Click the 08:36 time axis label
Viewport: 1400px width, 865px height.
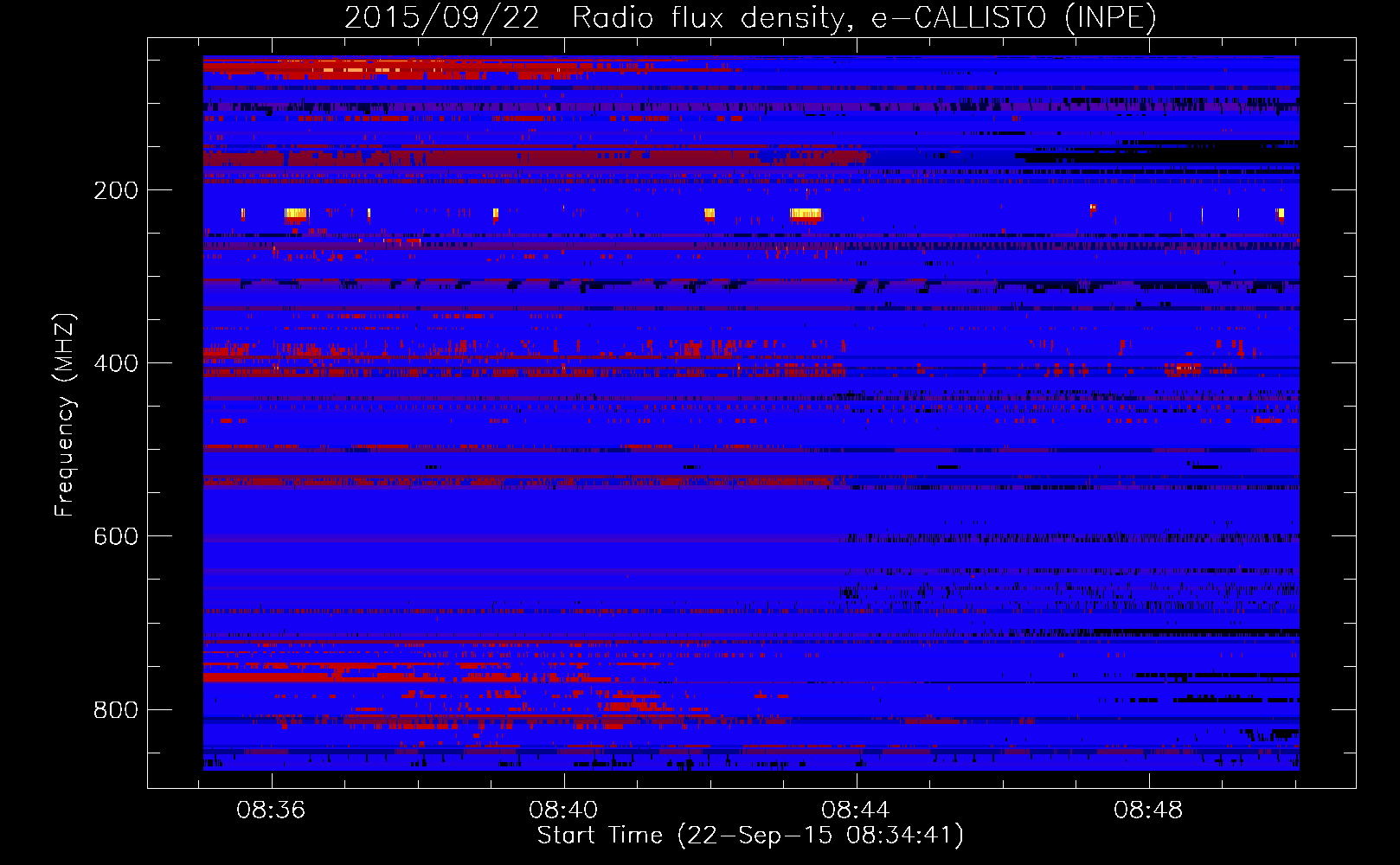[271, 811]
